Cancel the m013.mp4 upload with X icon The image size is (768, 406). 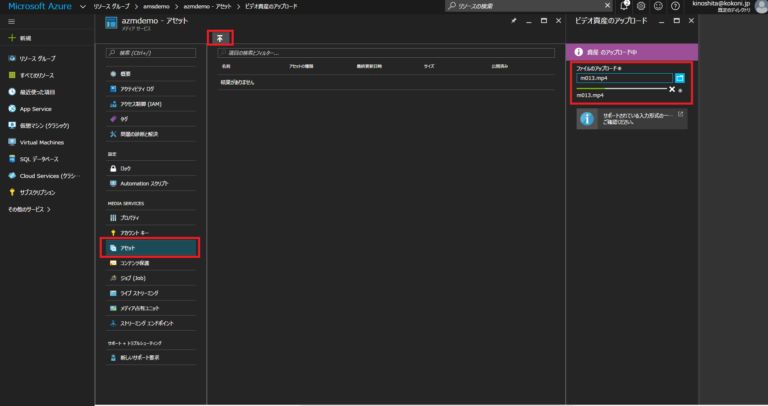(x=672, y=89)
